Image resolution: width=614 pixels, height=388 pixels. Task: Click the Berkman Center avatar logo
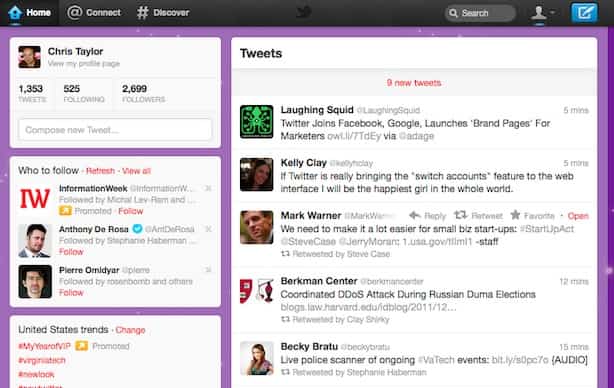click(256, 291)
